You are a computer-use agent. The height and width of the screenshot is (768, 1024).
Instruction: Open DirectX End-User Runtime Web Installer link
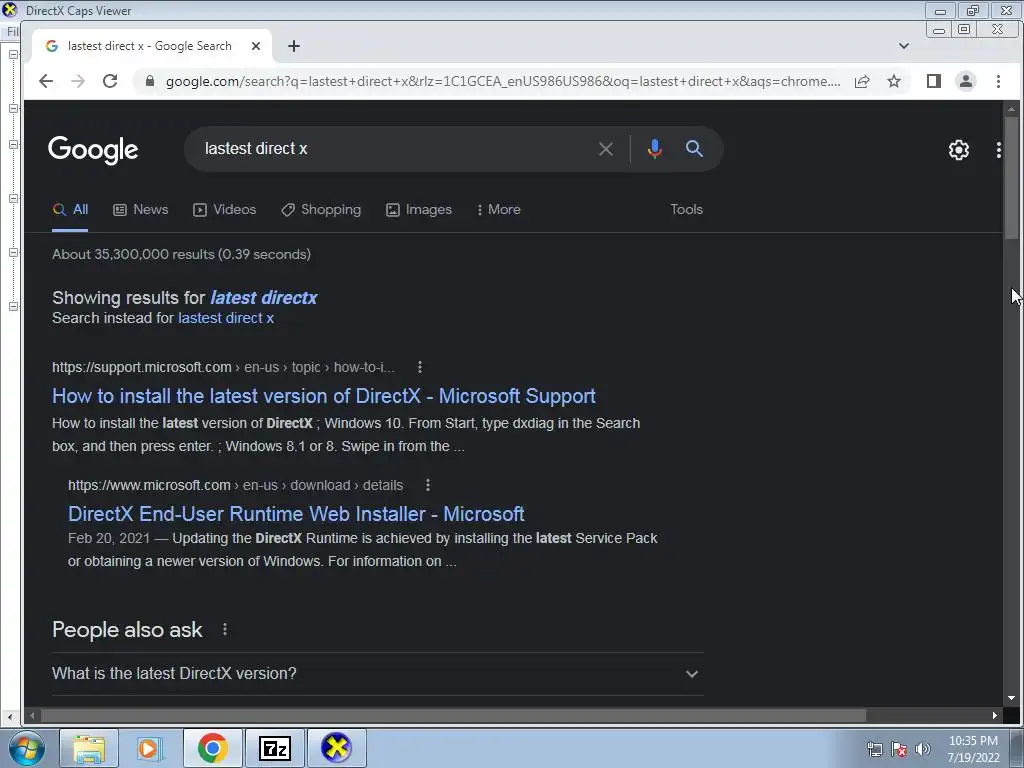coord(296,514)
